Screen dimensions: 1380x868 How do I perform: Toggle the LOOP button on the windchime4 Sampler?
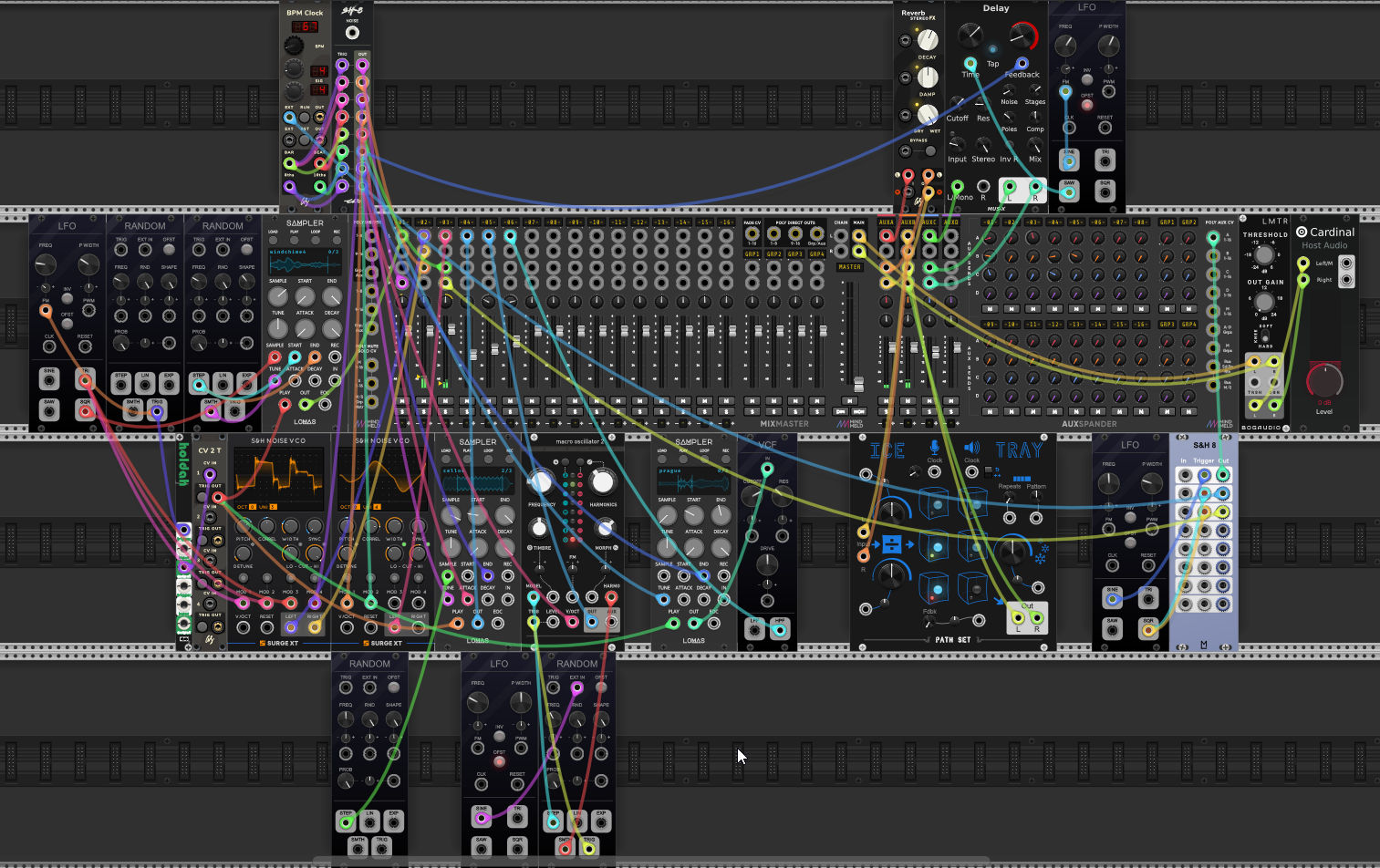(x=316, y=240)
